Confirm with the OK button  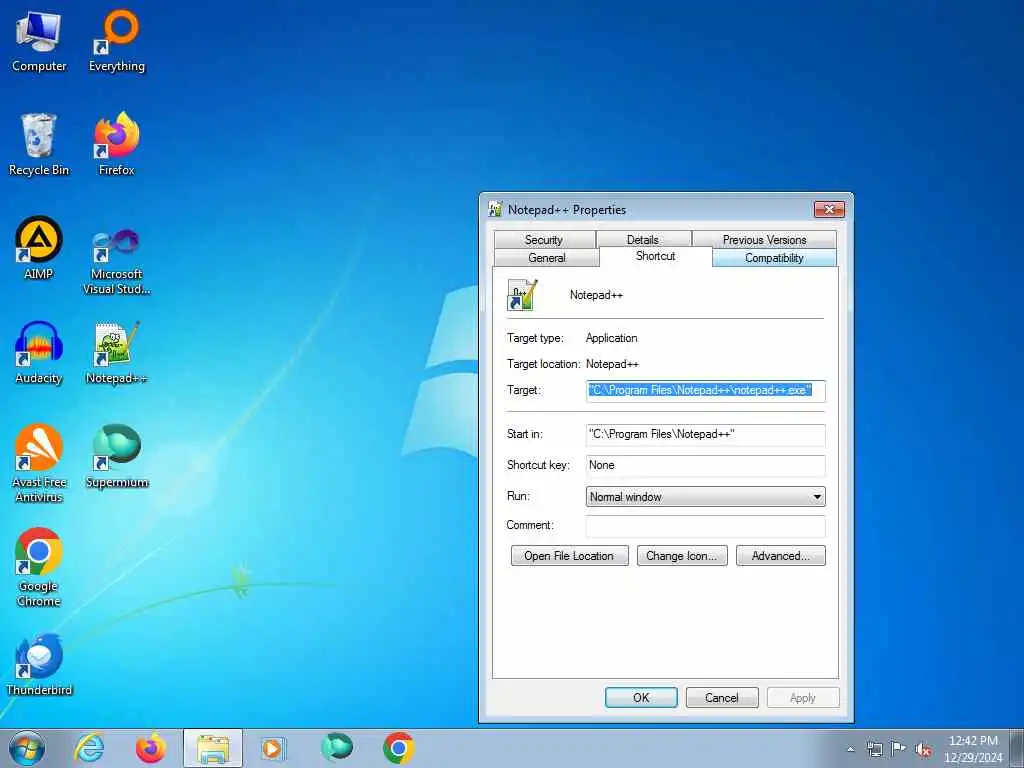click(641, 697)
